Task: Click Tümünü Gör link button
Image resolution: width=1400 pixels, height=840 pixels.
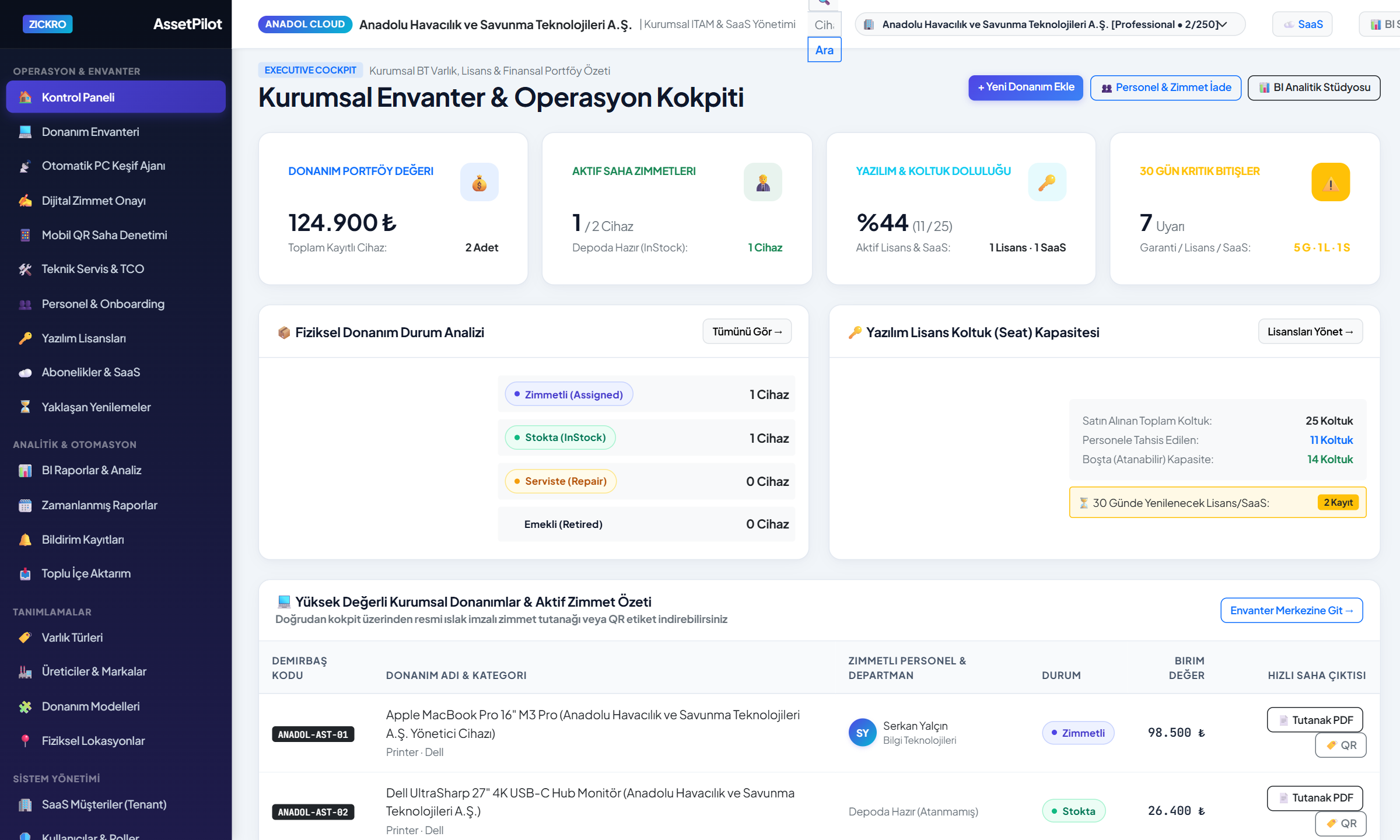Action: point(747,331)
